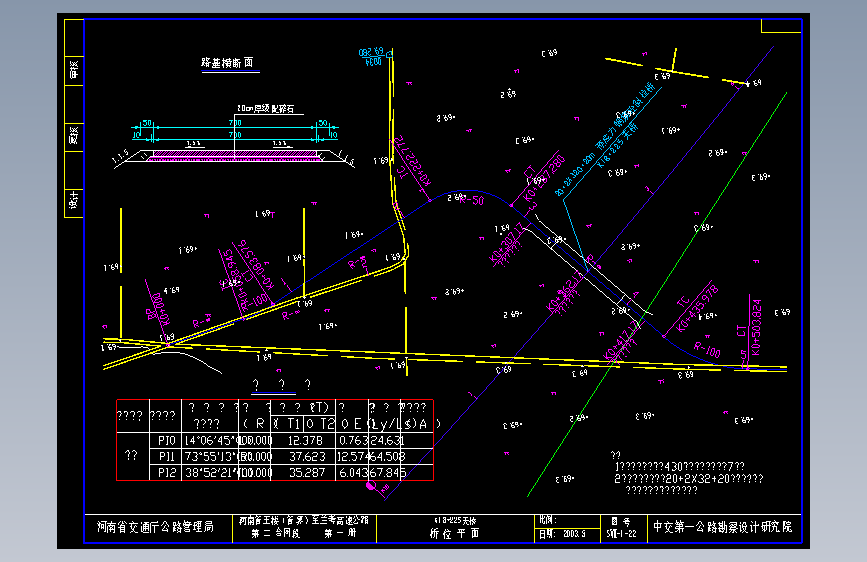This screenshot has height=562, width=867.
Task: Click the "比例:" scale label
Action: 548,520
